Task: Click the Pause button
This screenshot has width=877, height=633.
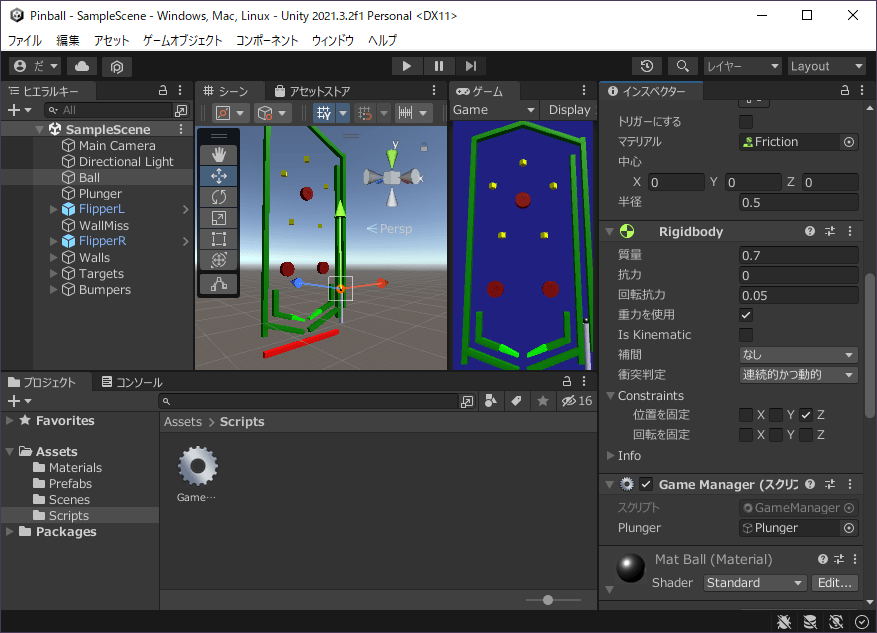Action: point(438,66)
